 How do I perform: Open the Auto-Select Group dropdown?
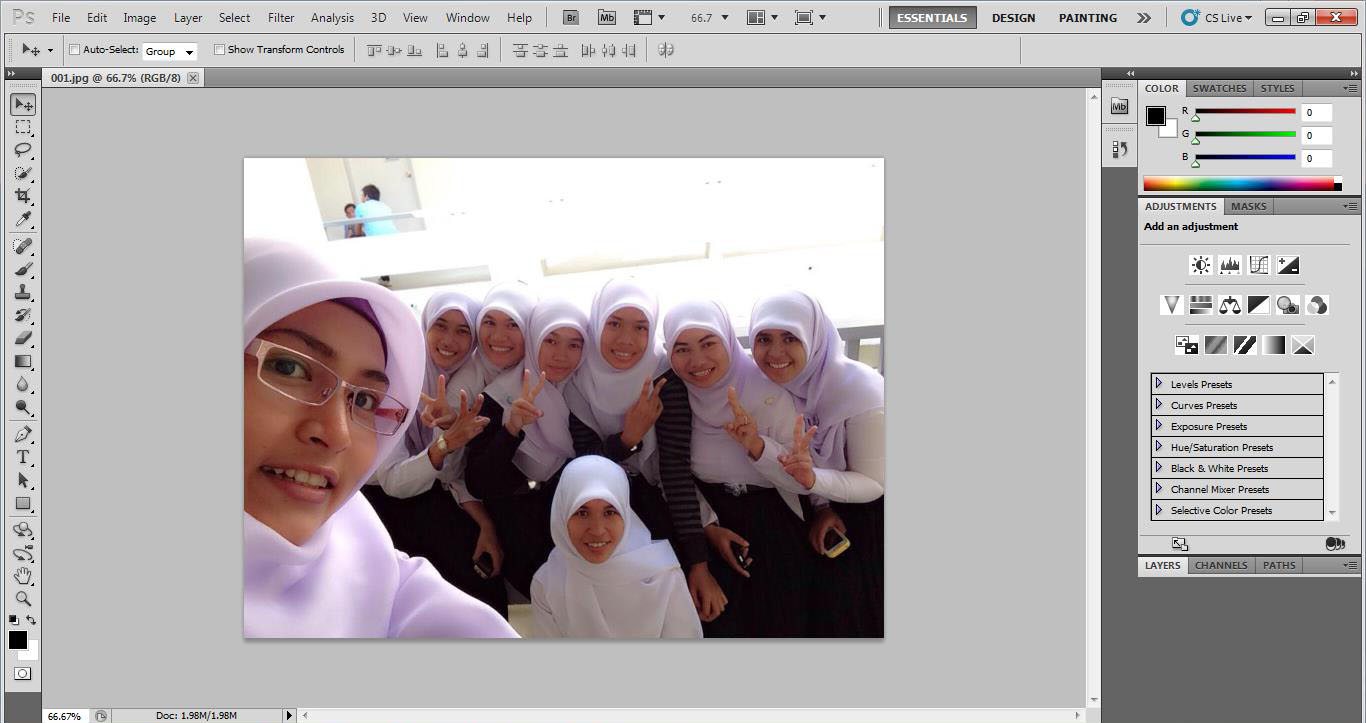(170, 51)
